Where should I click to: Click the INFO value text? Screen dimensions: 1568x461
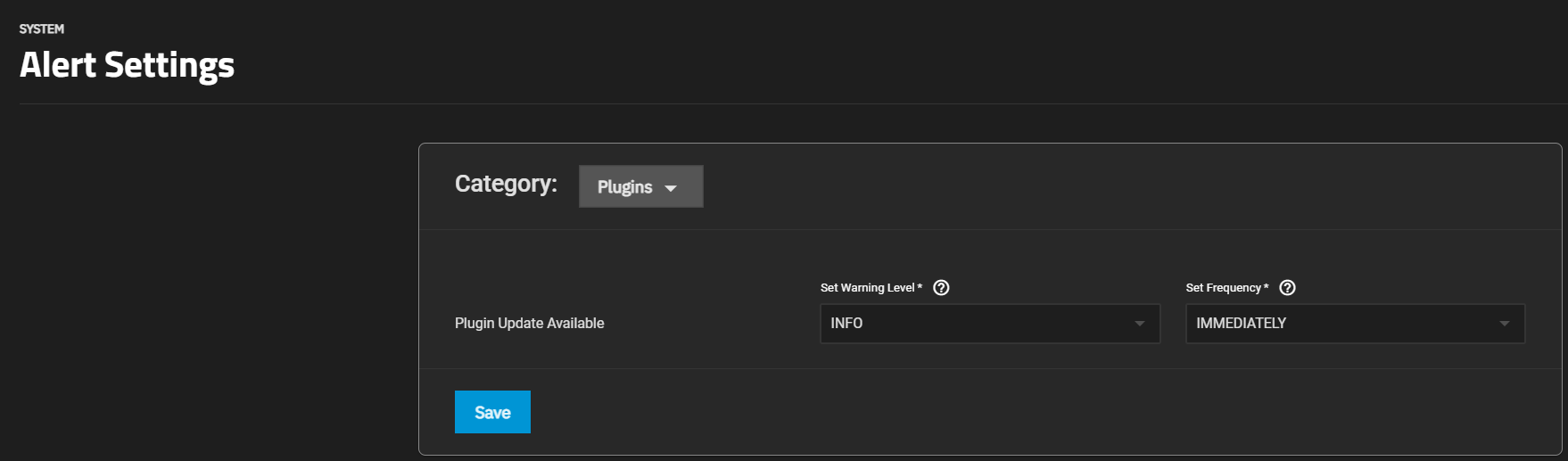[846, 324]
